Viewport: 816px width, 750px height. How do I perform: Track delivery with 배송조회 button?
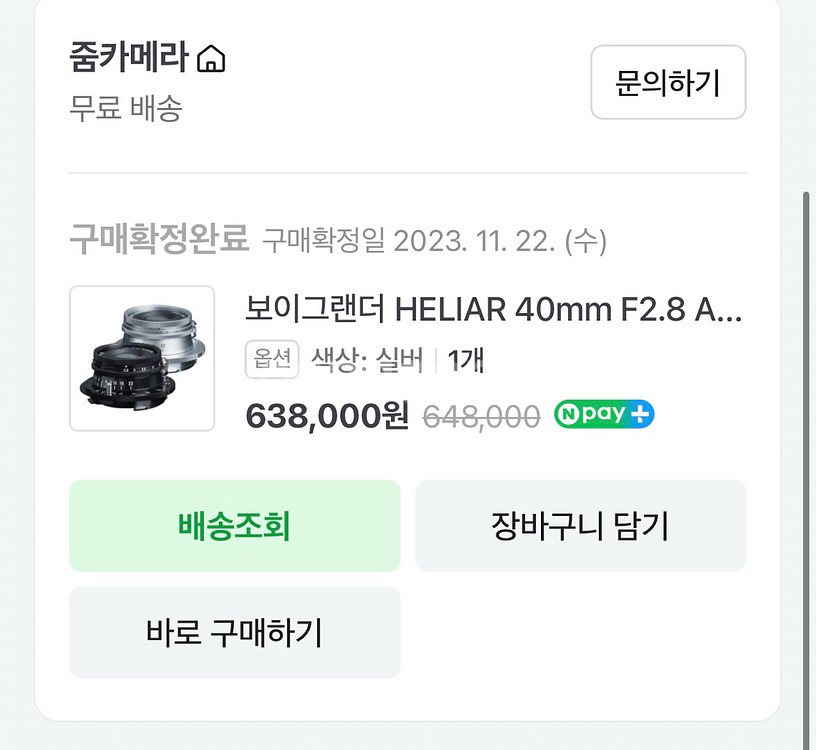(234, 526)
